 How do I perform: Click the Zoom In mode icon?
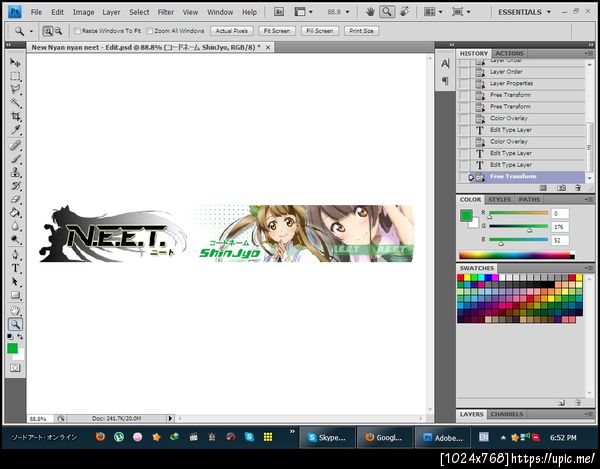click(47, 31)
